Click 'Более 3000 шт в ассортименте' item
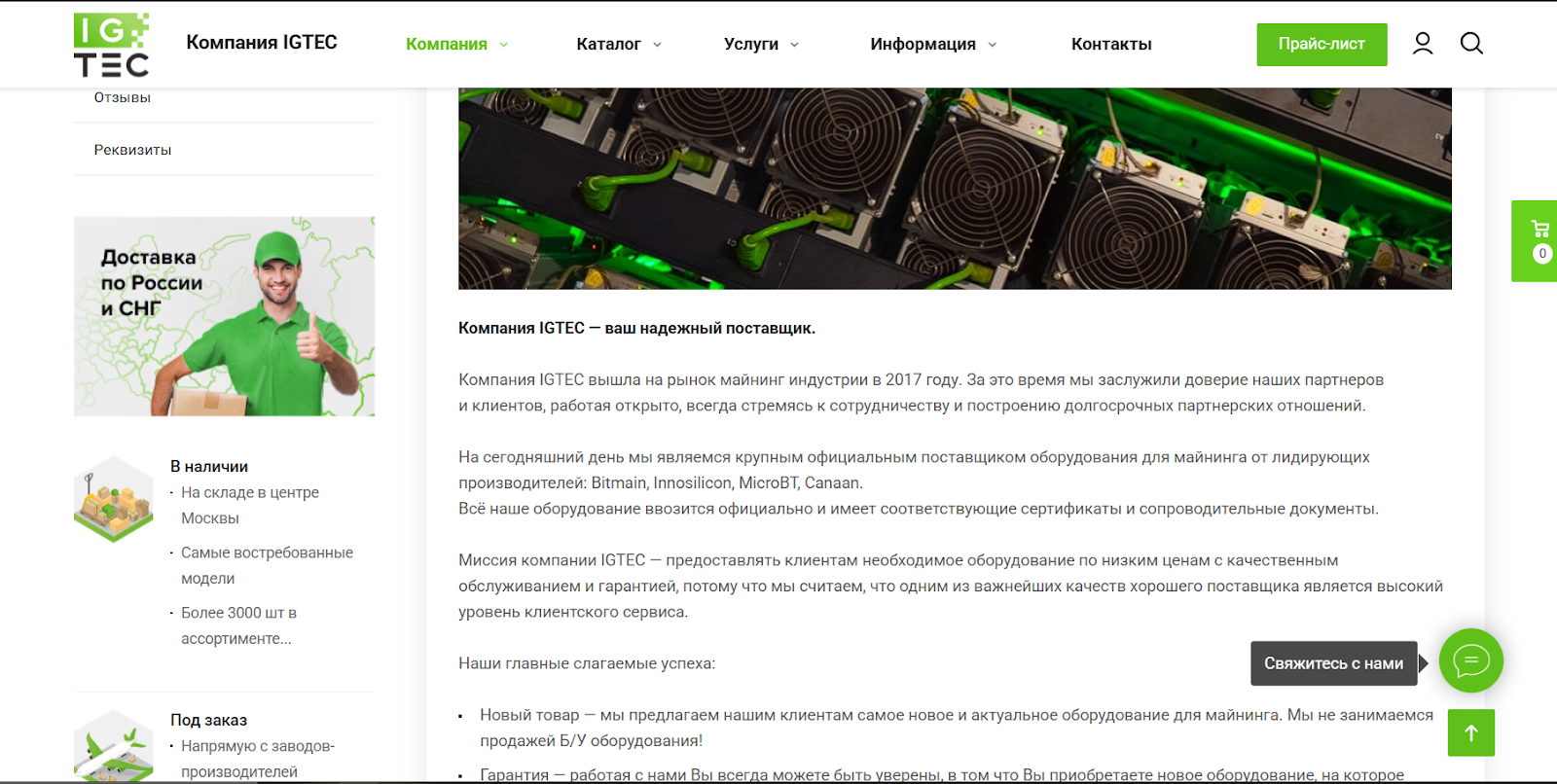The width and height of the screenshot is (1557, 784). 238,625
